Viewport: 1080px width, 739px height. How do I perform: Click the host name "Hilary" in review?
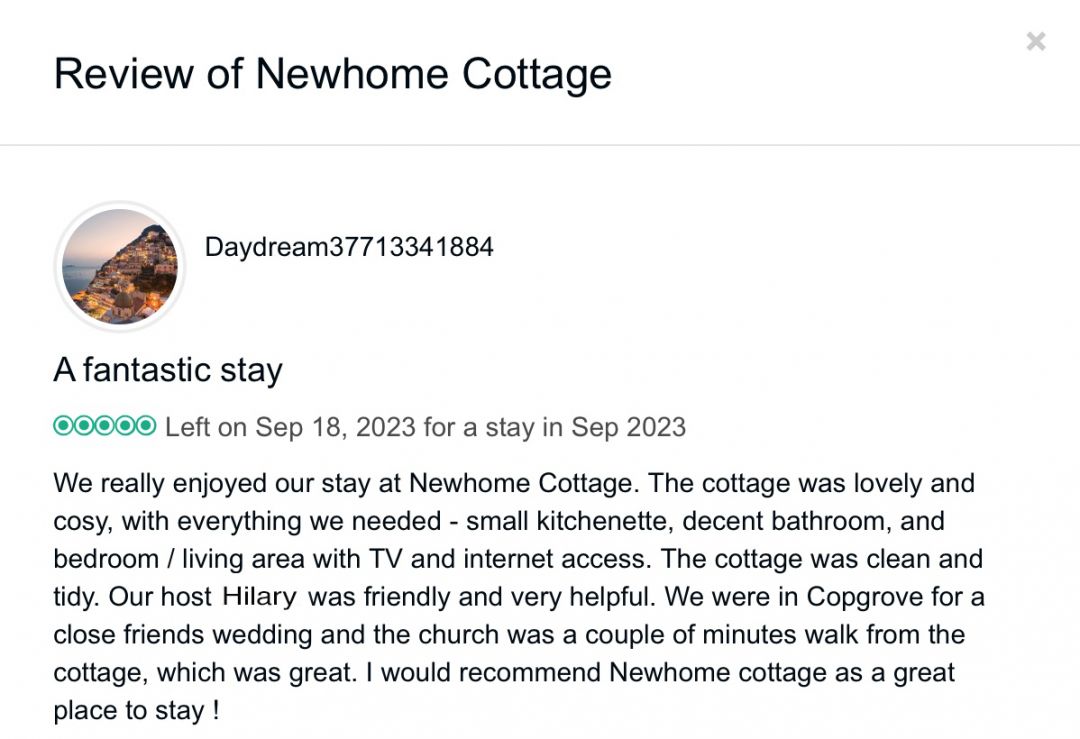coord(259,597)
